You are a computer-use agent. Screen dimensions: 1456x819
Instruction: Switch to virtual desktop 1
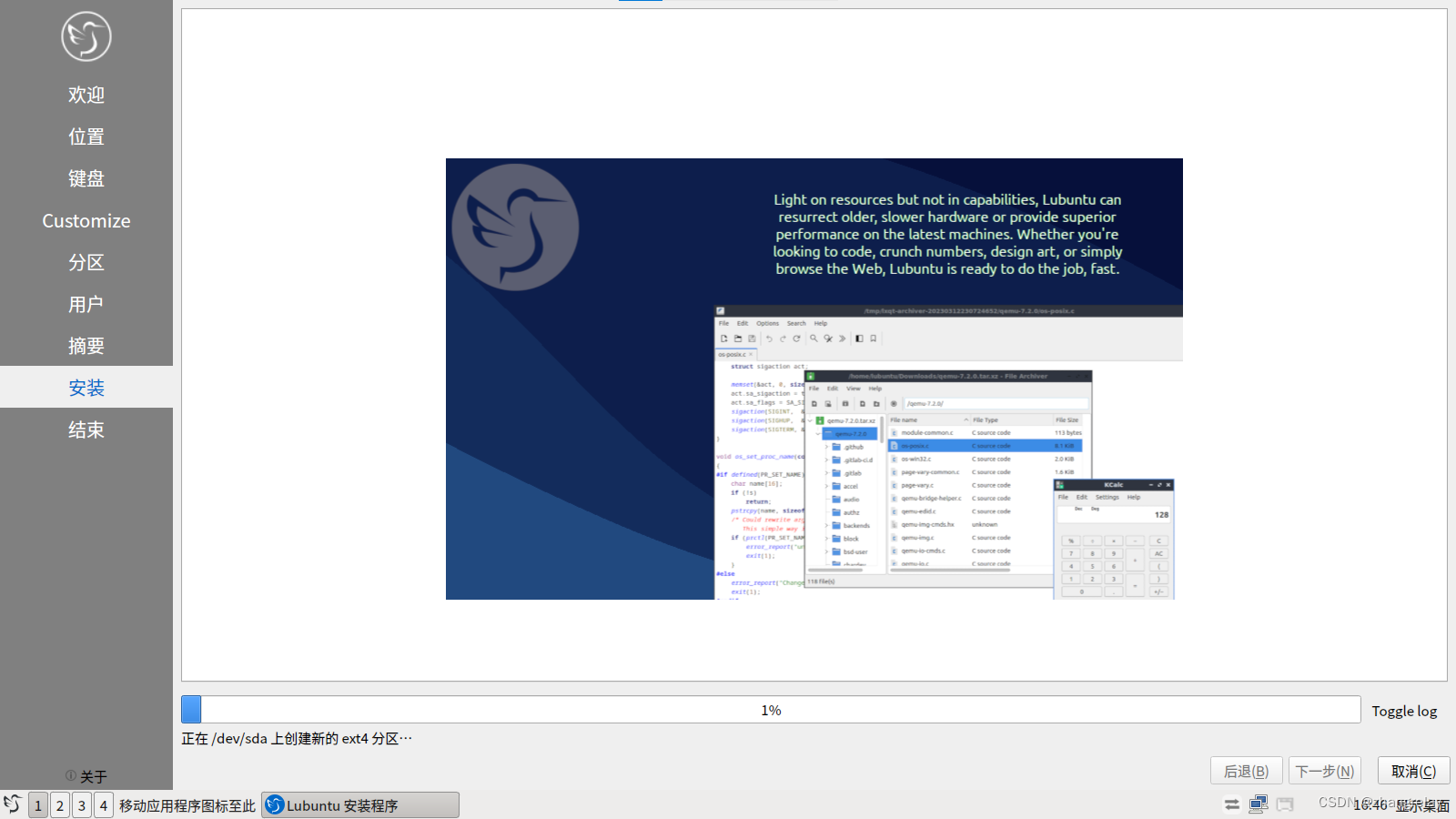[38, 805]
